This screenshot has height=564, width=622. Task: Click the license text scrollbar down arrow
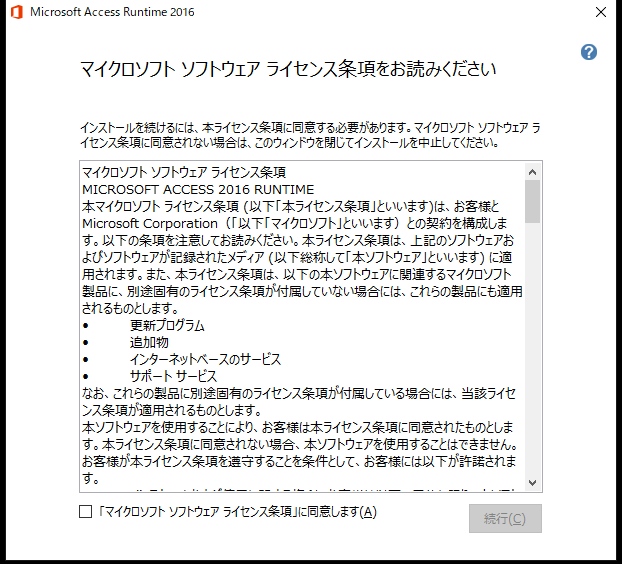click(x=532, y=482)
